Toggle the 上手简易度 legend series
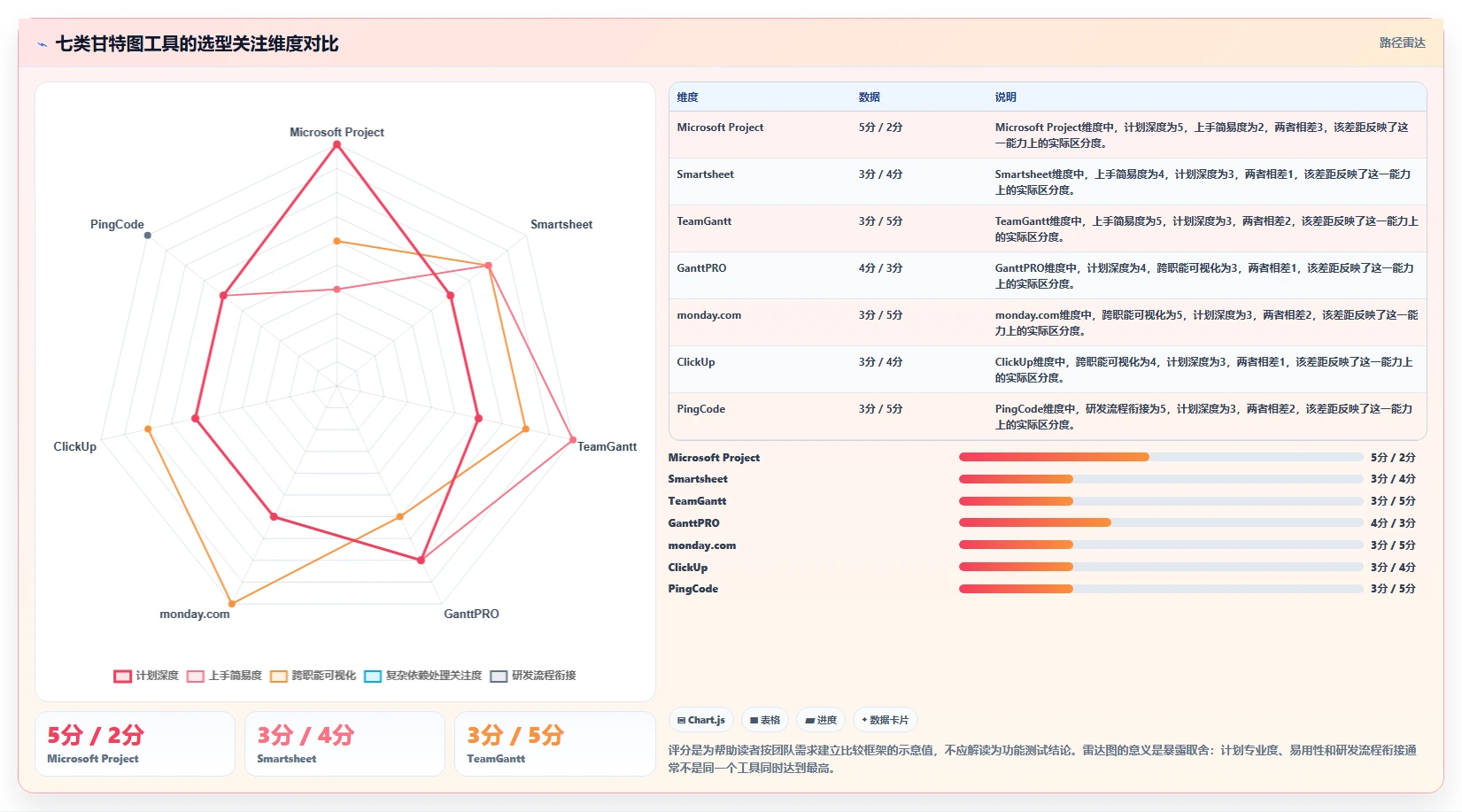 coord(224,676)
